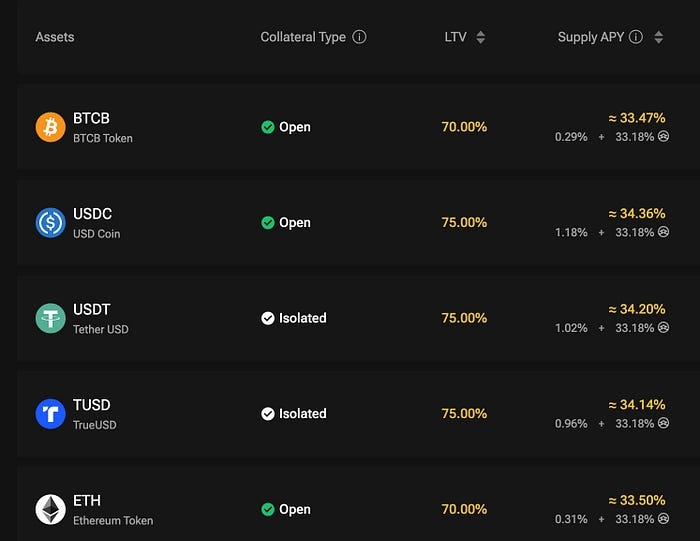Click the BTCB Open collateral checkmark

click(267, 127)
